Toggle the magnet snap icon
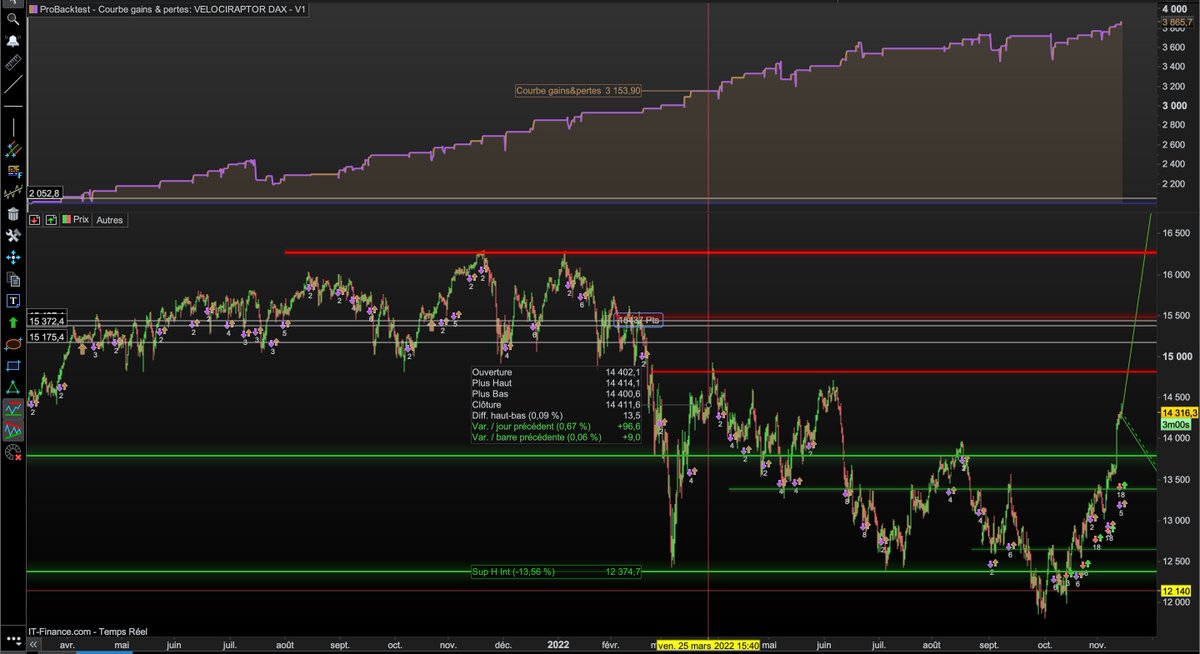This screenshot has height=654, width=1200. (13, 452)
